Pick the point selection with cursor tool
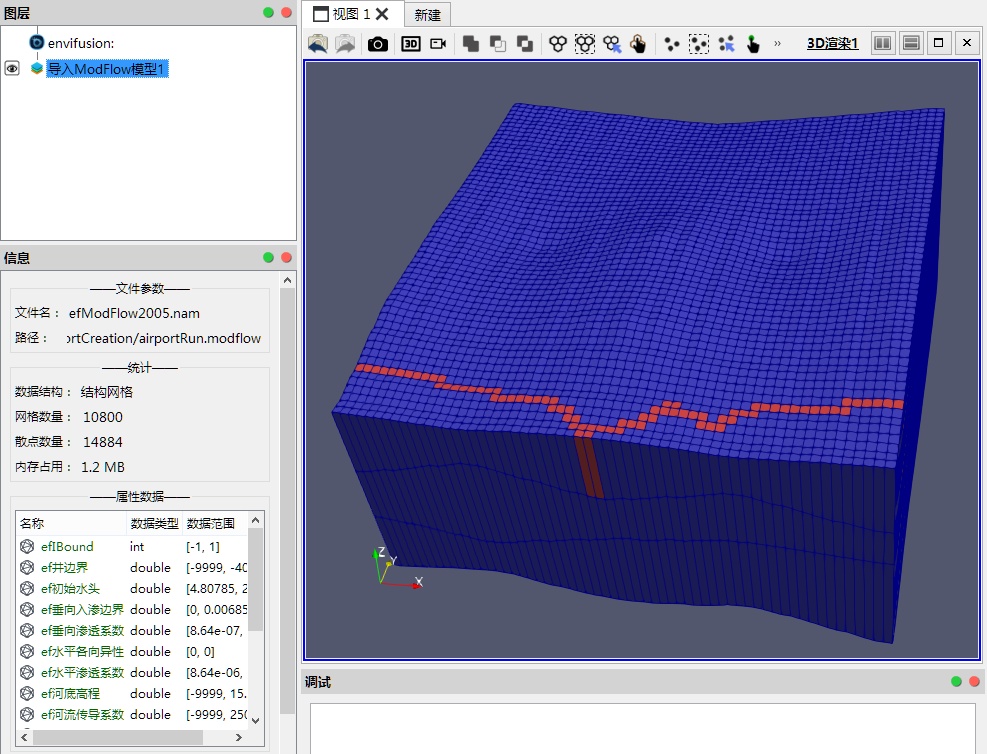987x754 pixels. point(726,43)
